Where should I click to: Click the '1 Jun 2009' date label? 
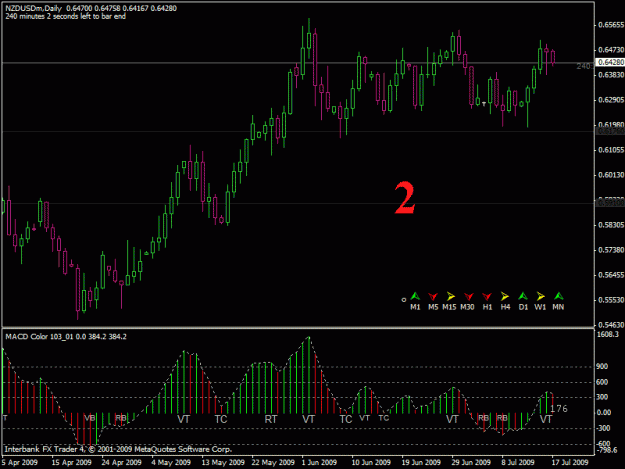[319, 462]
